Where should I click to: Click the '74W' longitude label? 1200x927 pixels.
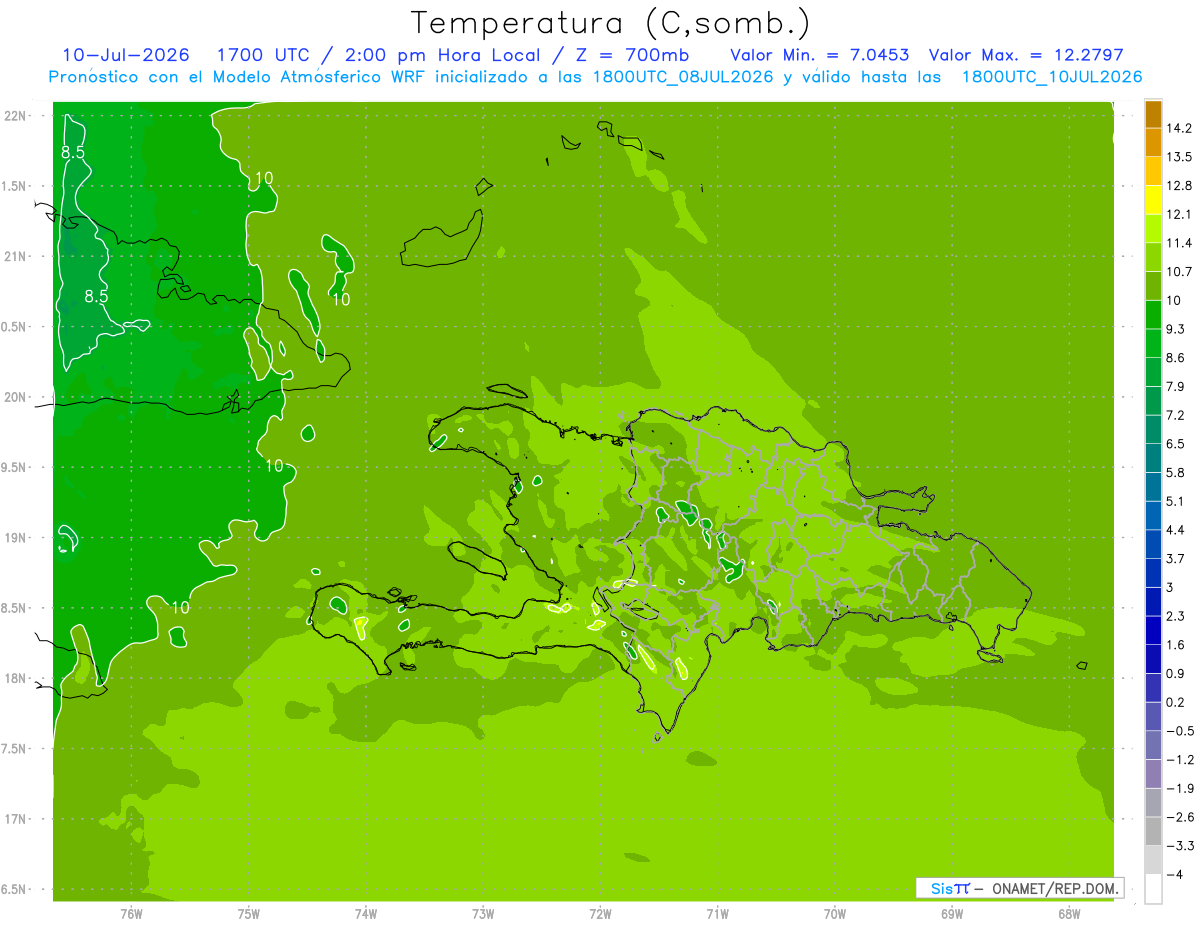(x=366, y=913)
